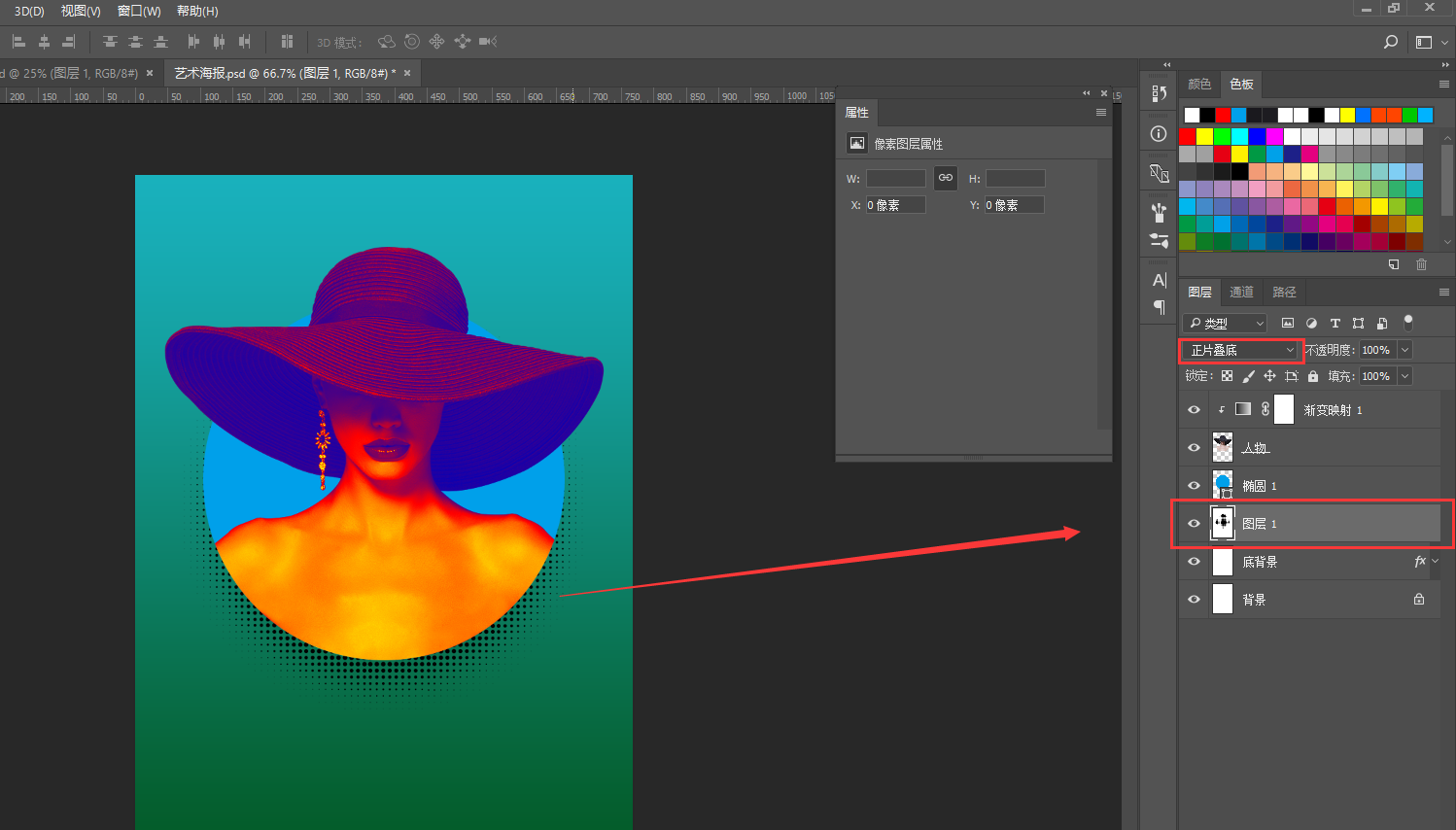Open the 帮助(H) menu
The height and width of the screenshot is (830, 1456).
pyautogui.click(x=197, y=11)
